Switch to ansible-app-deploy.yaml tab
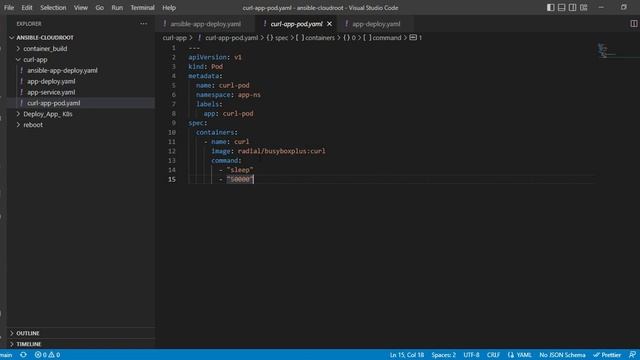The width and height of the screenshot is (640, 360). [x=205, y=24]
